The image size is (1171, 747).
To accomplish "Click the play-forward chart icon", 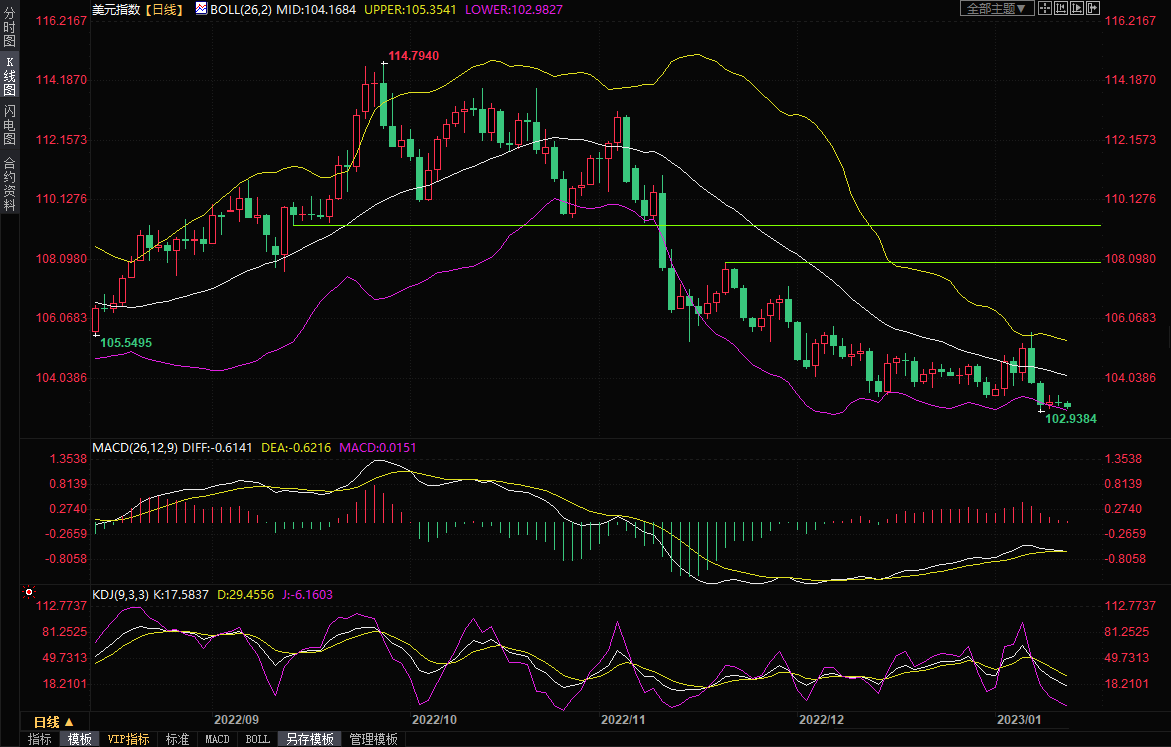I will tap(1078, 8).
